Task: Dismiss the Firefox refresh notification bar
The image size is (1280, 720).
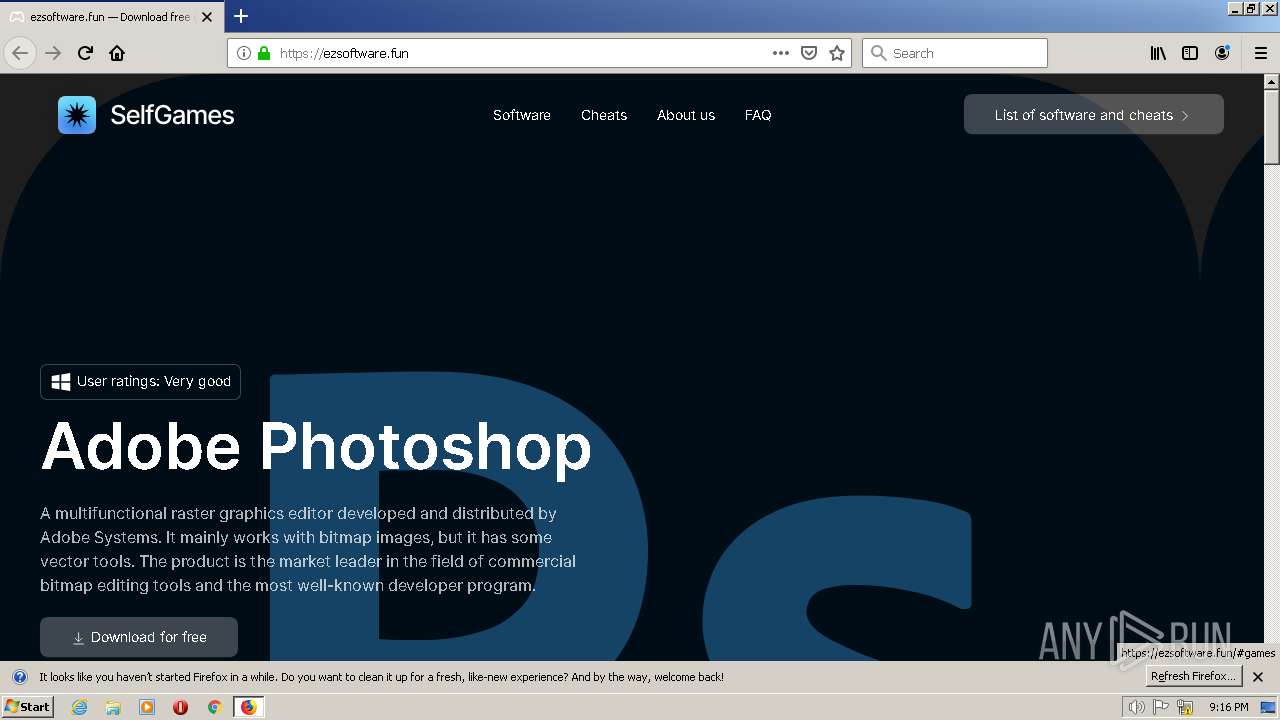Action: coord(1258,677)
